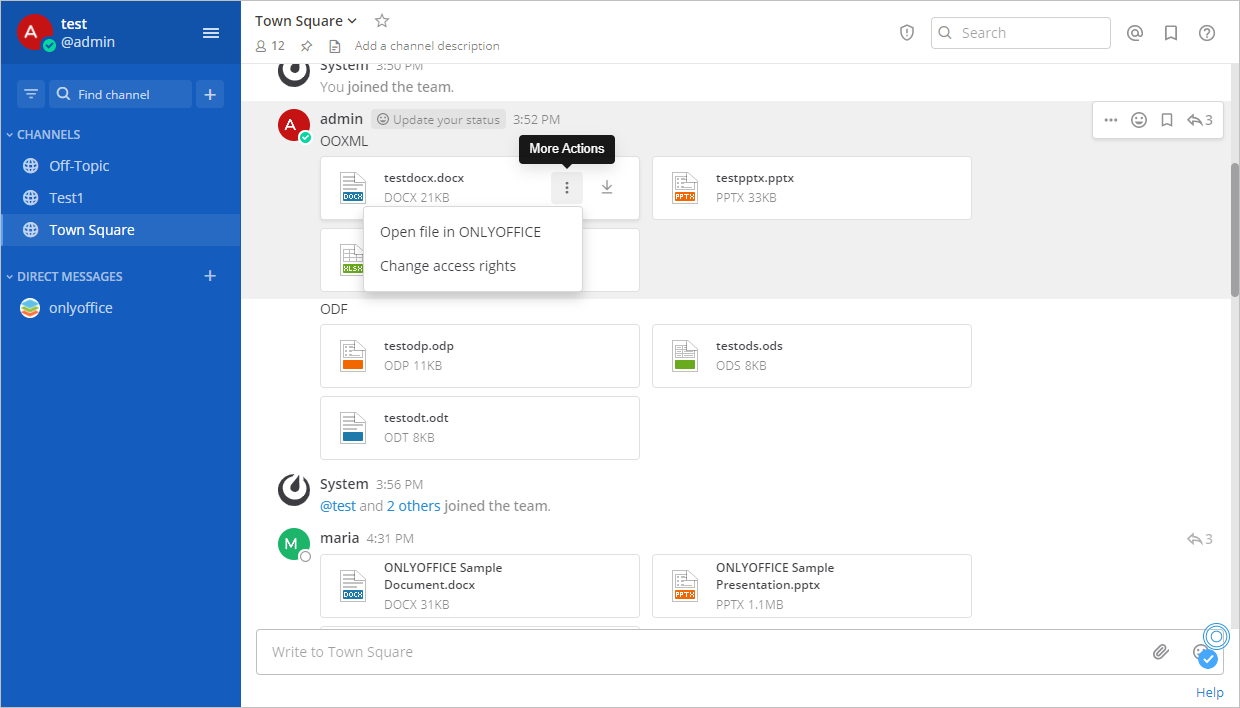Open the pinned posts icon in channel header
The image size is (1240, 708).
pos(307,46)
